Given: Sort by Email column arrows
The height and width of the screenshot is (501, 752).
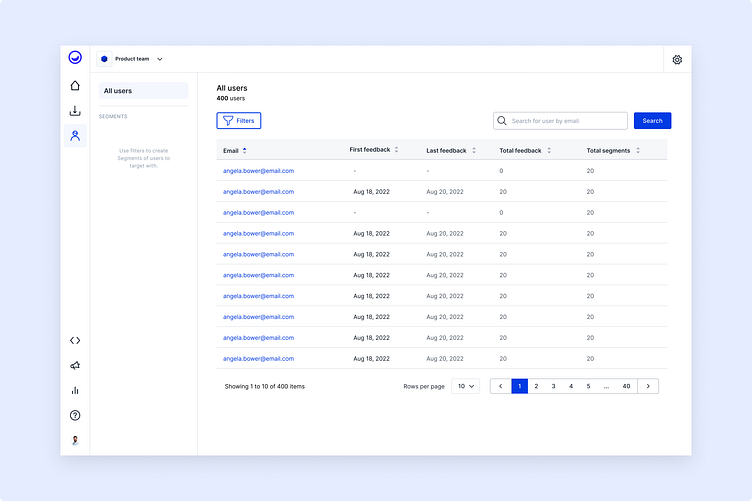Looking at the screenshot, I should (245, 151).
